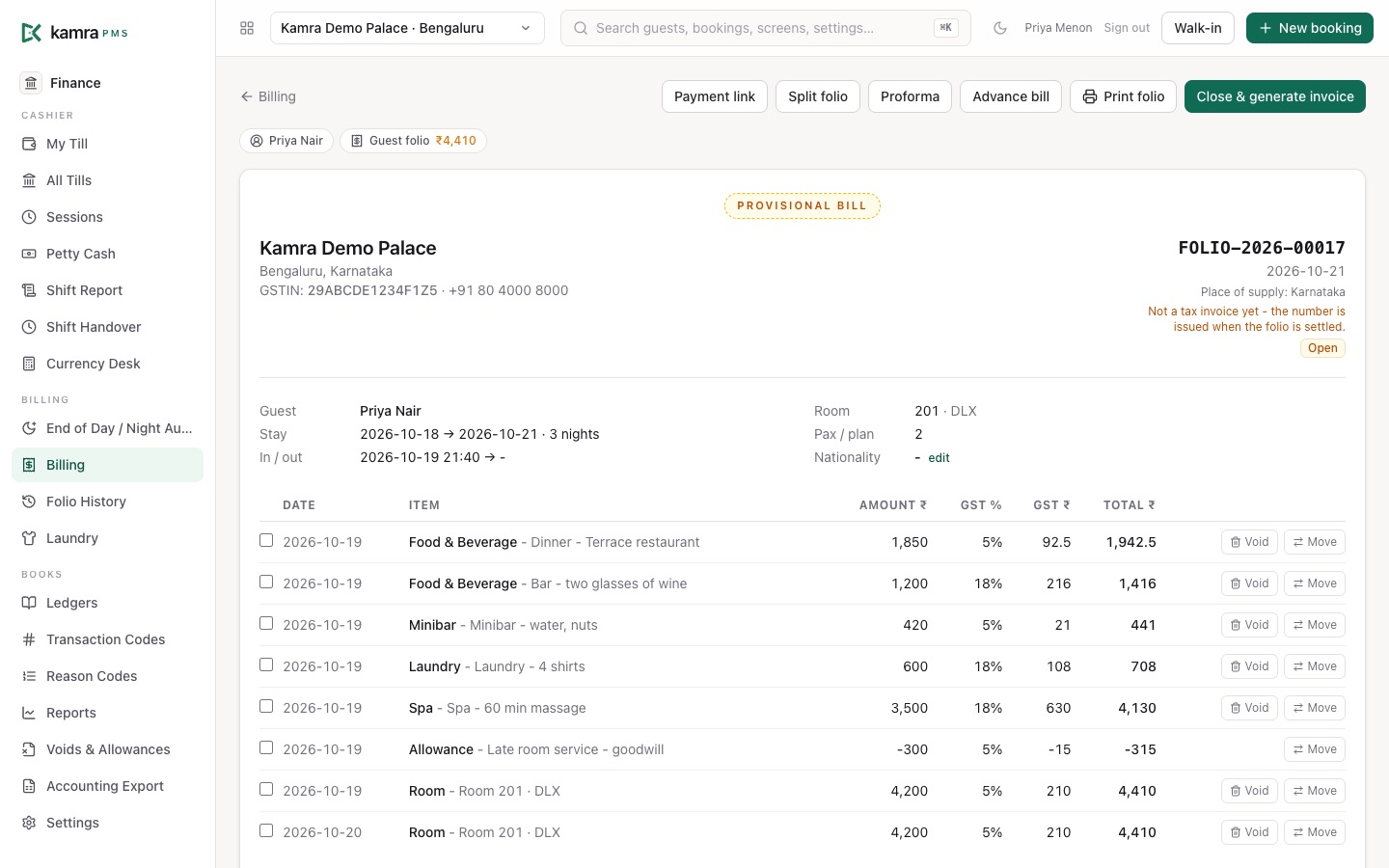Screen dimensions: 1389x868
Task: Click the Guest folio ₹4,410 chip
Action: coord(413,141)
